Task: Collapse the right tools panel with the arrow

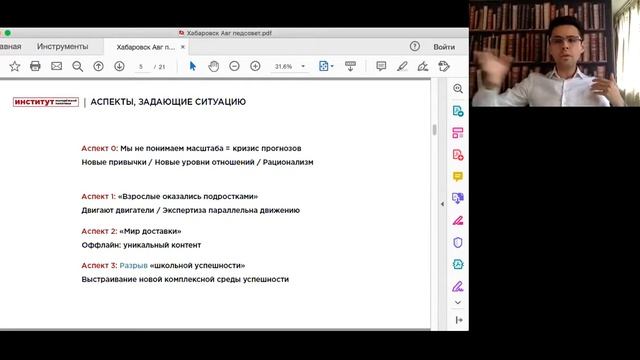Action: (x=459, y=320)
